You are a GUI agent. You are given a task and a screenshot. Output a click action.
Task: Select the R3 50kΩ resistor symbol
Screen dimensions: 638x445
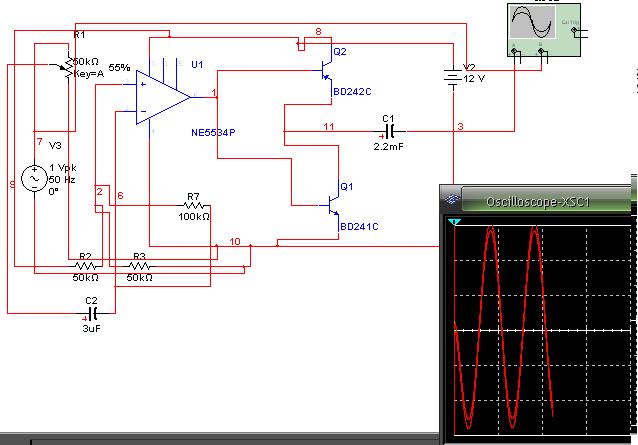tap(139, 266)
